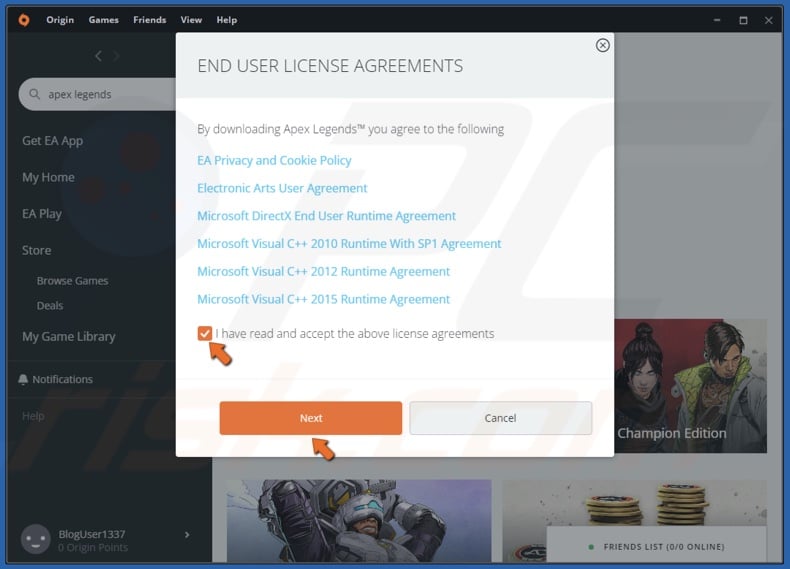The height and width of the screenshot is (569, 790).
Task: Click Help in the sidebar
Action: click(x=33, y=416)
